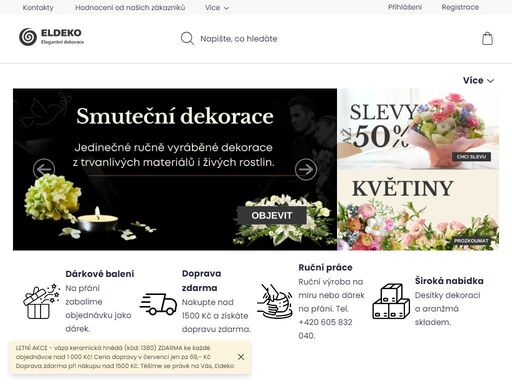This screenshot has width=512, height=384.
Task: Go to previous banner slide arrow
Action: click(44, 169)
